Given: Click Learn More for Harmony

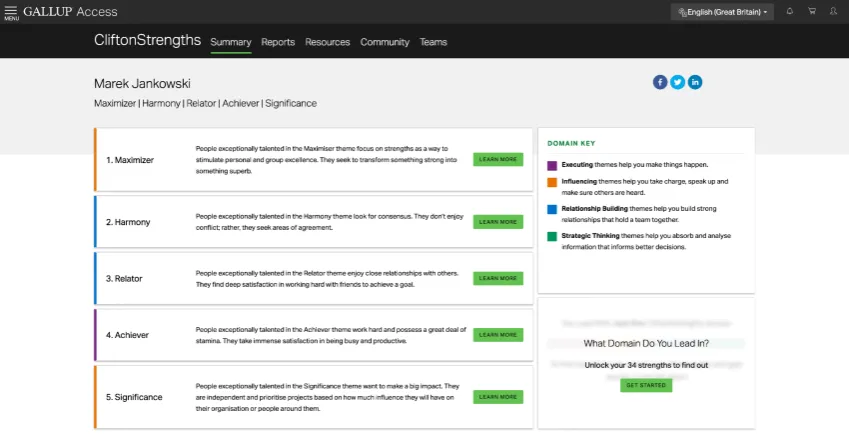Looking at the screenshot, I should 498,222.
